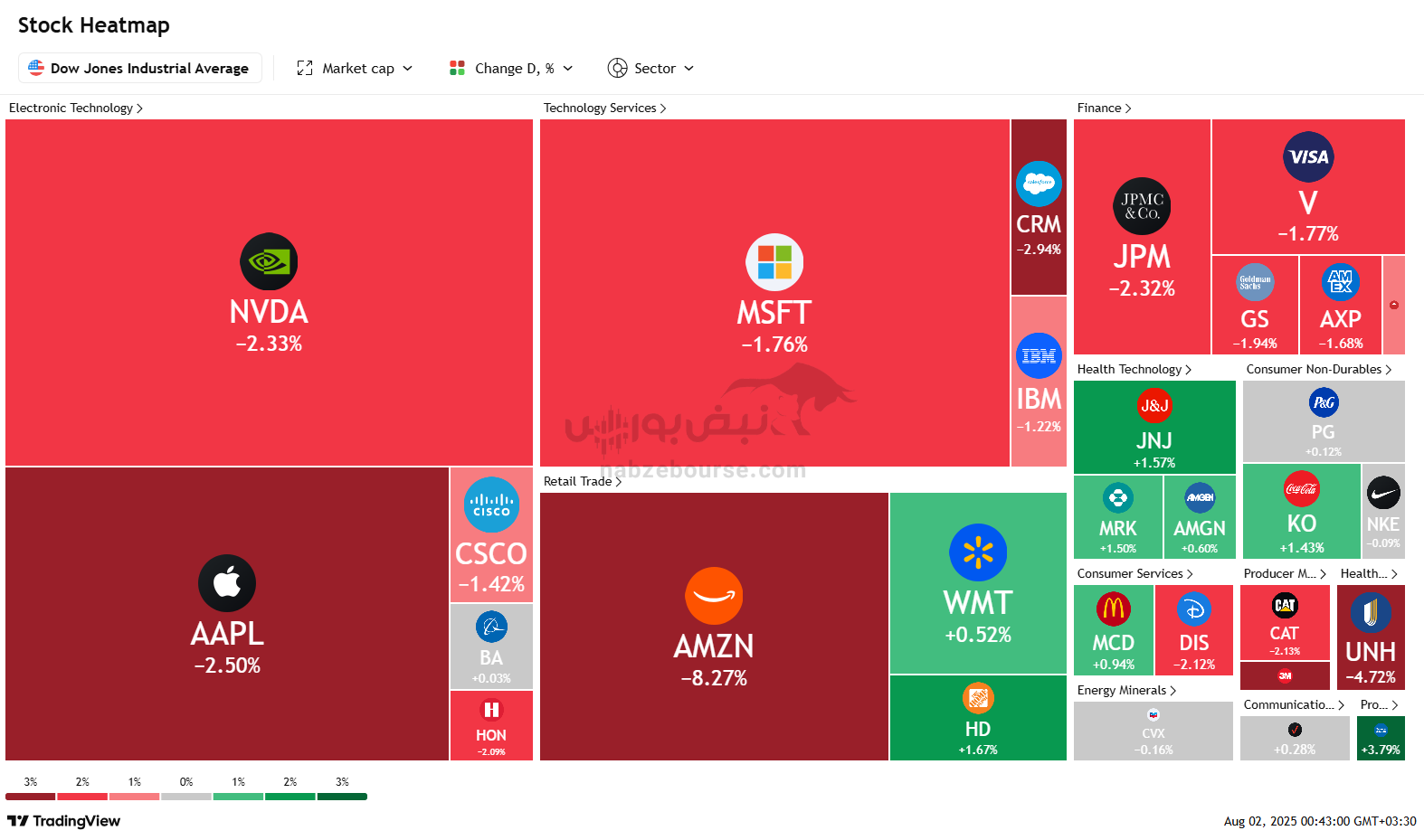Click the Salesforce logo in the CRM tile

(1039, 184)
